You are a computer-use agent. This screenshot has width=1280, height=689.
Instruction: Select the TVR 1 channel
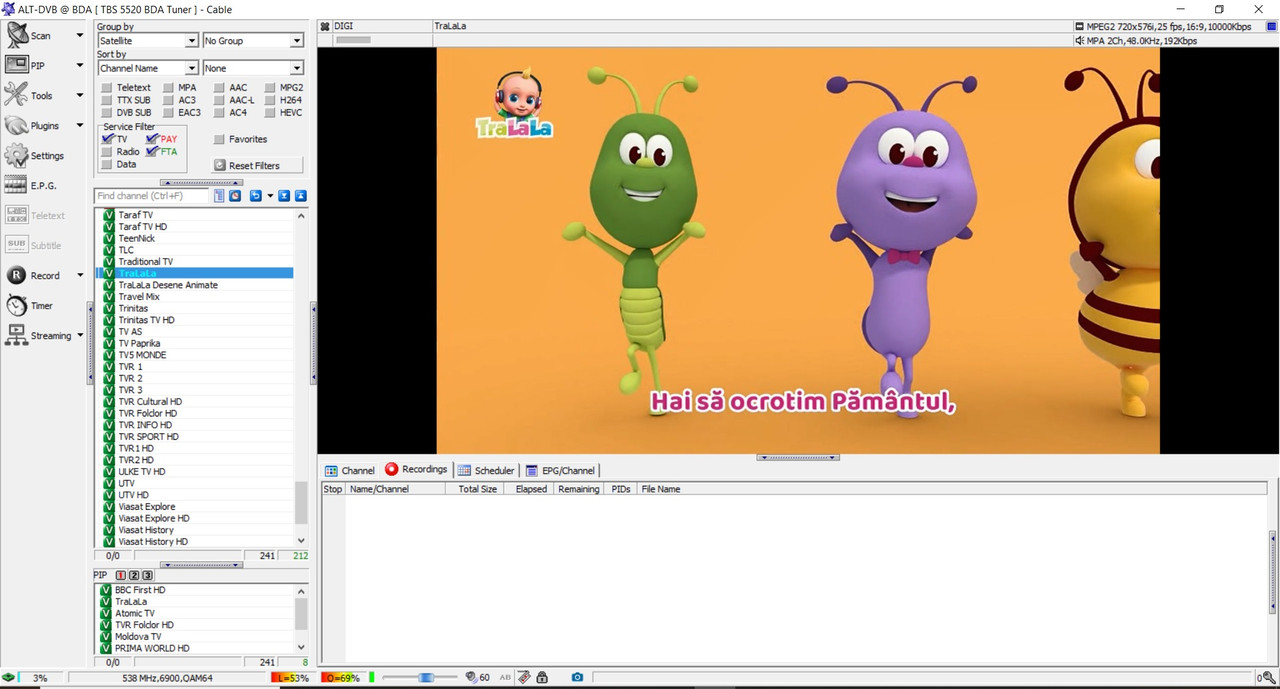point(130,367)
